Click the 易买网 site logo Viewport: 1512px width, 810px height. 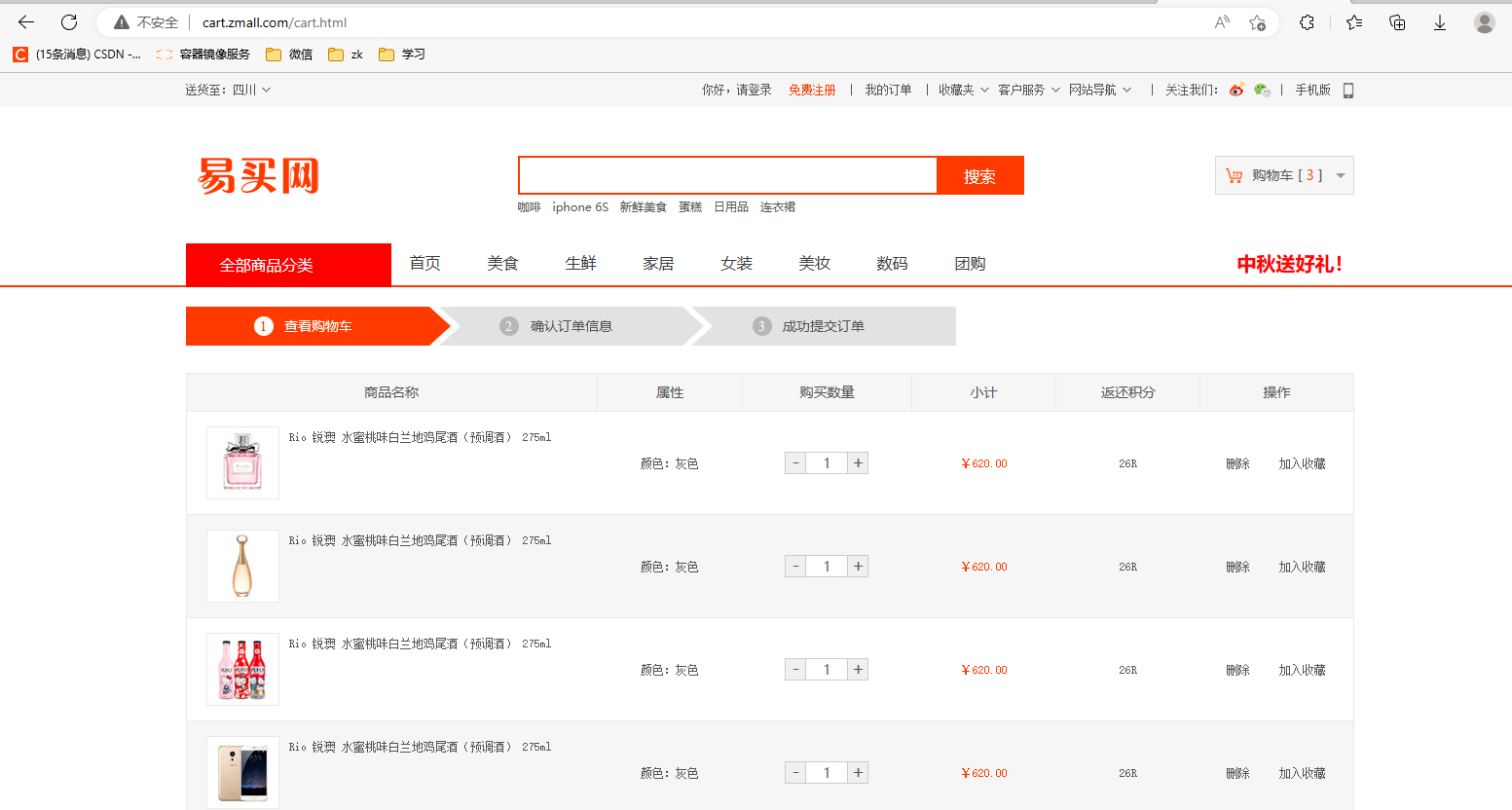[258, 176]
